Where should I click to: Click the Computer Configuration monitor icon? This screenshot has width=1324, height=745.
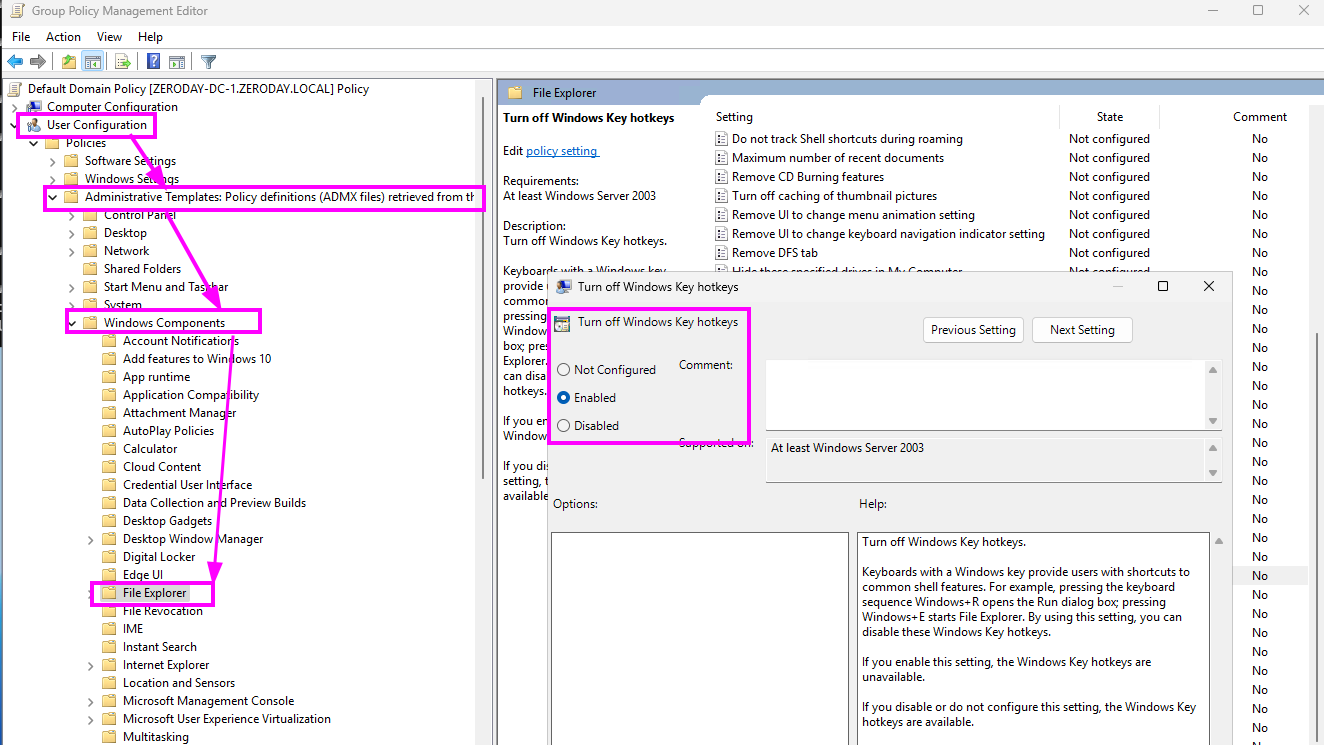click(x=34, y=107)
